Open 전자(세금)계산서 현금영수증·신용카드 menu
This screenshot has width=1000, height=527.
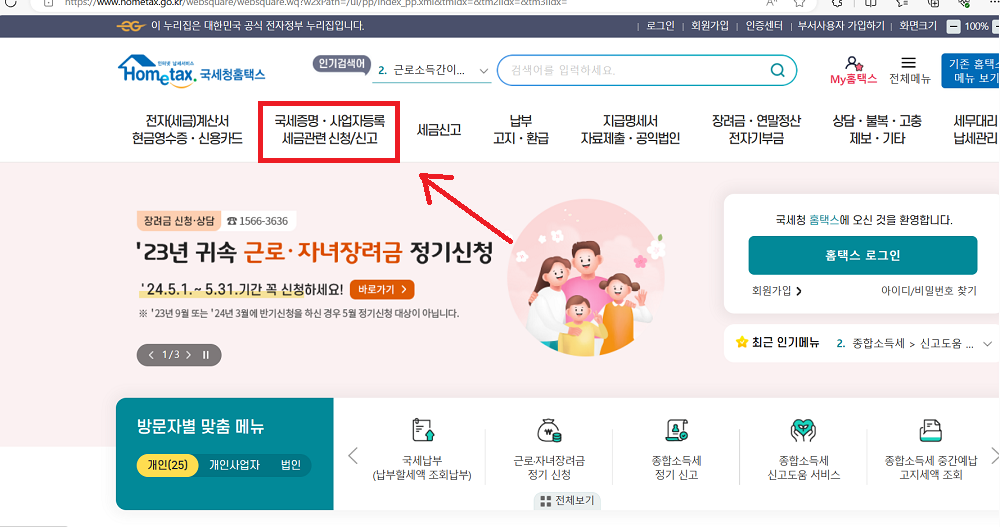[187, 130]
